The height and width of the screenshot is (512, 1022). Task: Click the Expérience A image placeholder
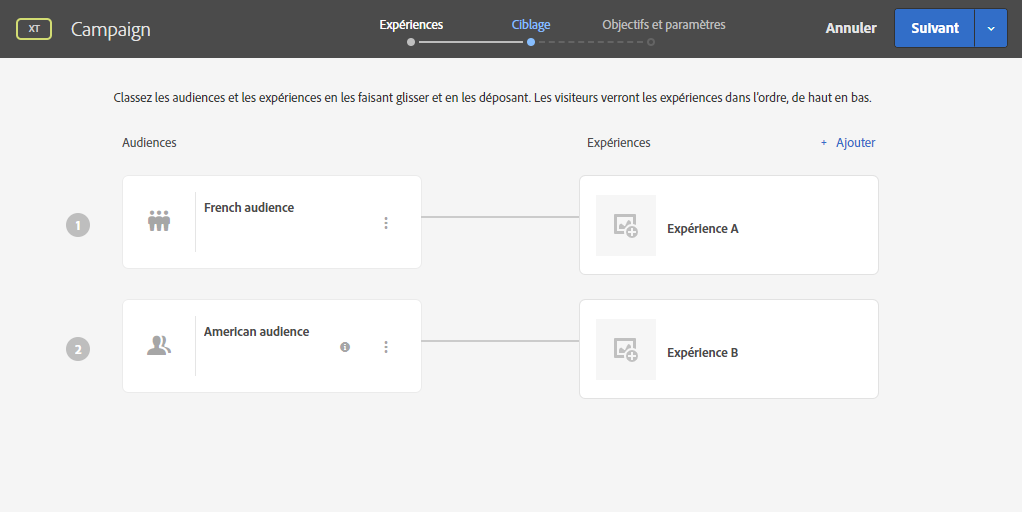pos(626,225)
